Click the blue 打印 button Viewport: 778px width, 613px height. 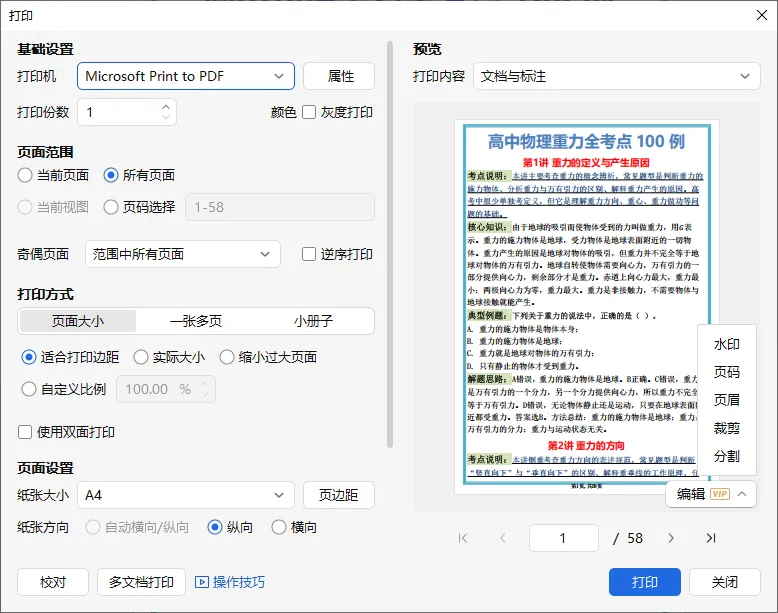[645, 582]
